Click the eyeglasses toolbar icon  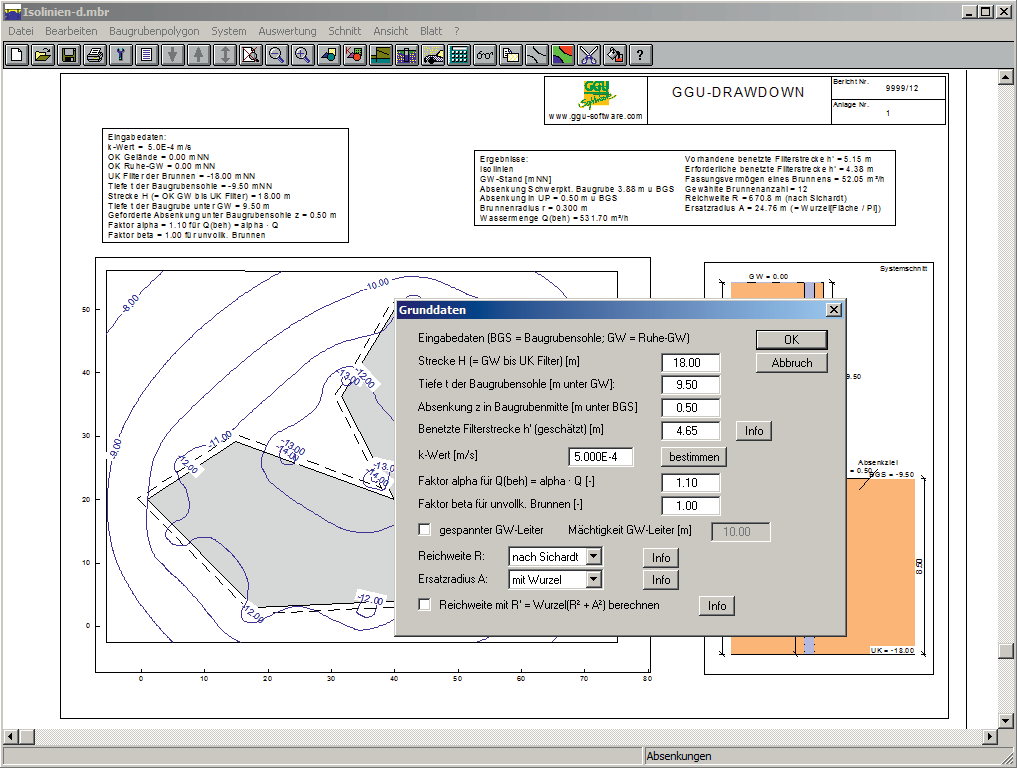(x=485, y=55)
